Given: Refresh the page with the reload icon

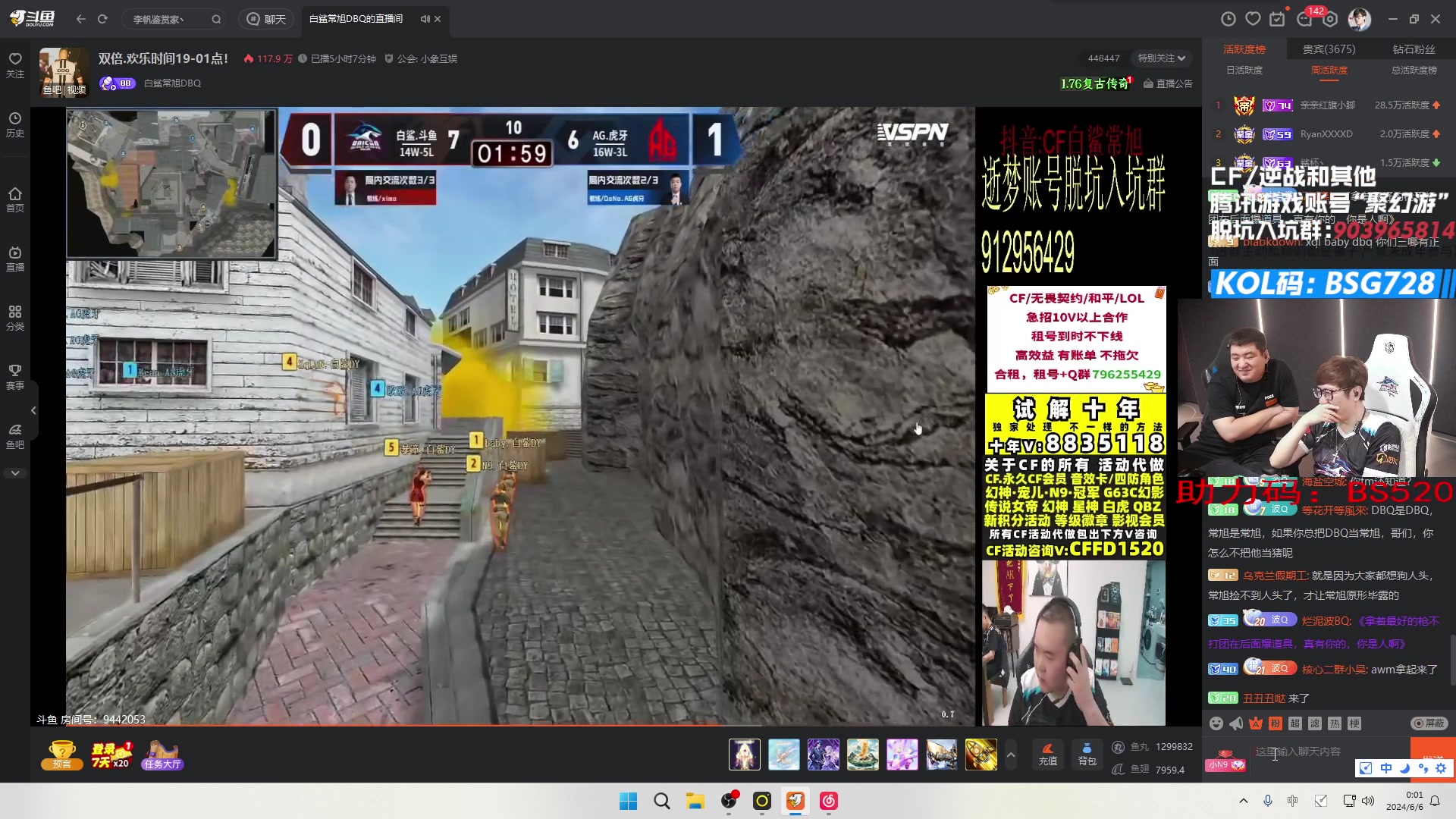Looking at the screenshot, I should pos(102,19).
